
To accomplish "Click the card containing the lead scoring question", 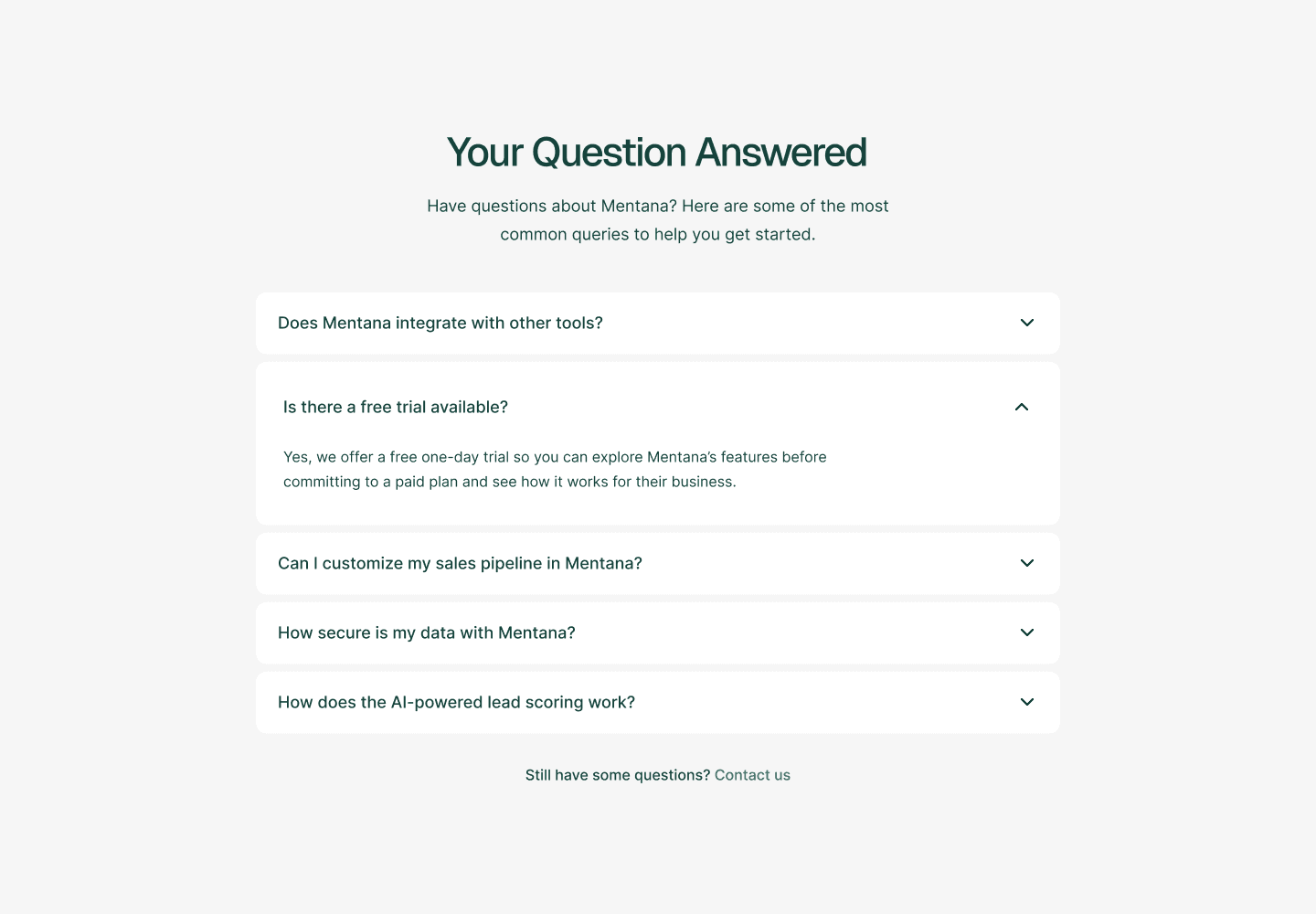I will pyautogui.click(x=658, y=702).
